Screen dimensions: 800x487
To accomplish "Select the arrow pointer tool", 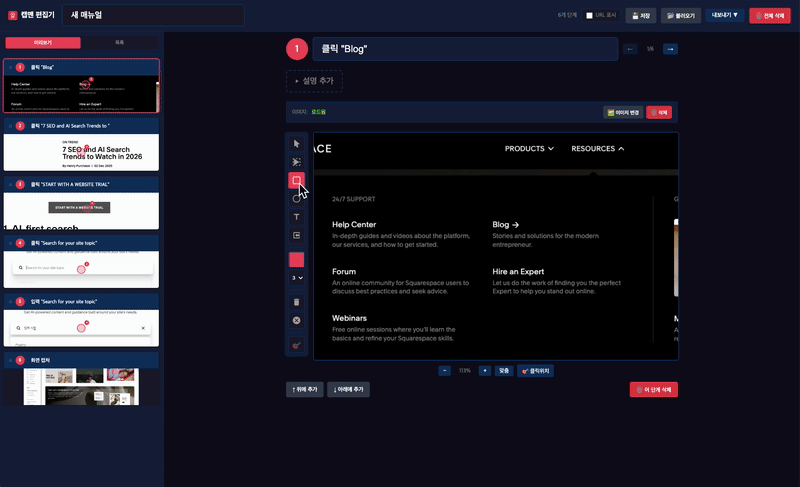I will click(x=296, y=144).
